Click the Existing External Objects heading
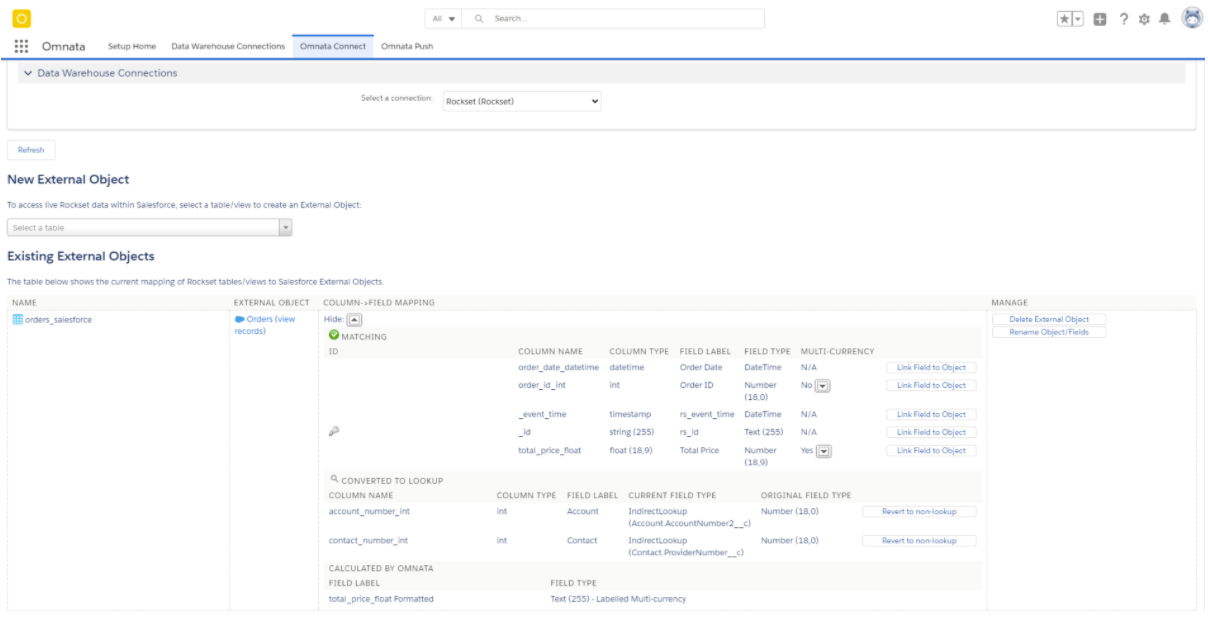 coord(80,257)
